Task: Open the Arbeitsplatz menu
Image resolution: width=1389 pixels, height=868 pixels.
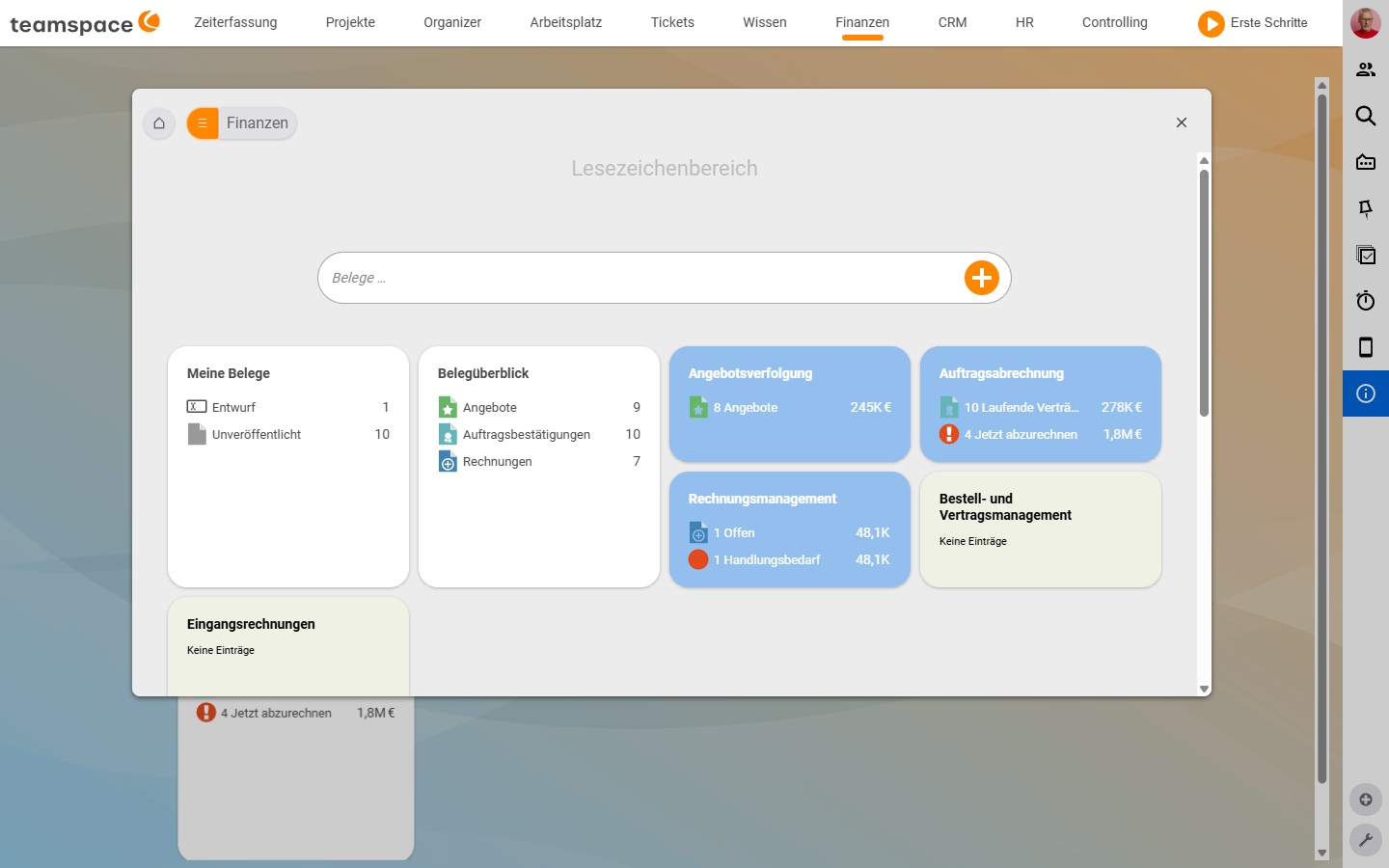Action: point(566,22)
